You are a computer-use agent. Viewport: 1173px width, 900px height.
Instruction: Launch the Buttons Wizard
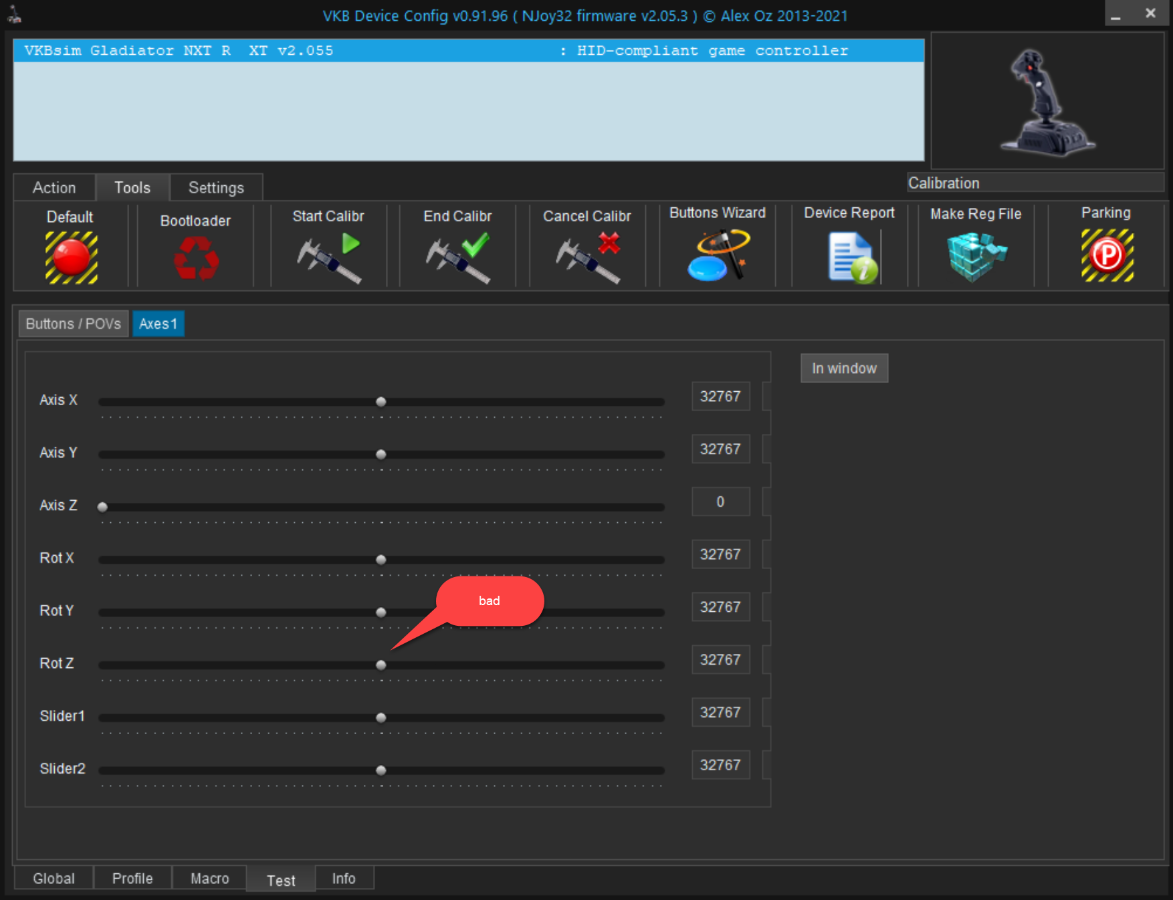point(718,256)
